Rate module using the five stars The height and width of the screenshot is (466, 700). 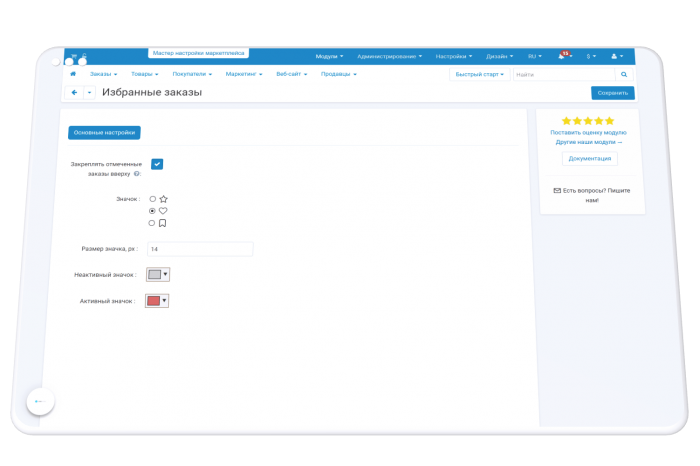tap(588, 121)
